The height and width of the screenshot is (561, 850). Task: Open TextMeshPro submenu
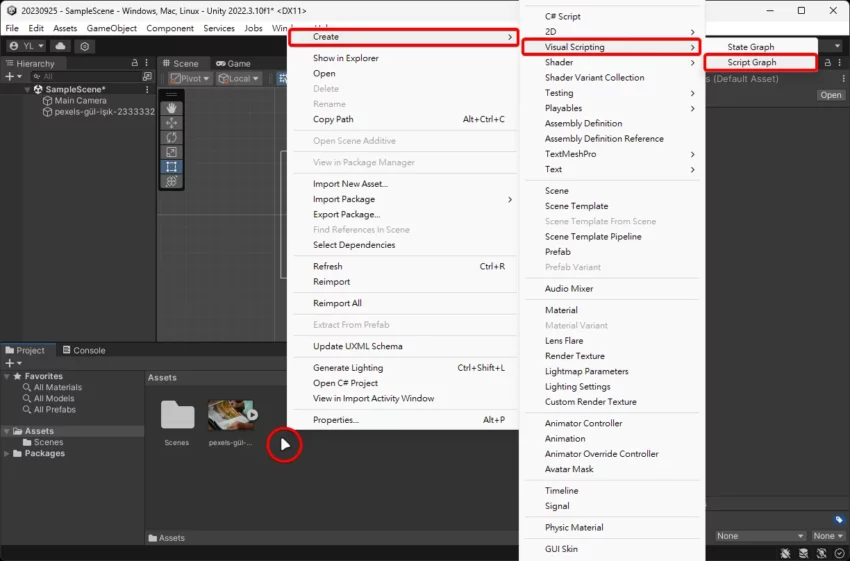point(611,154)
